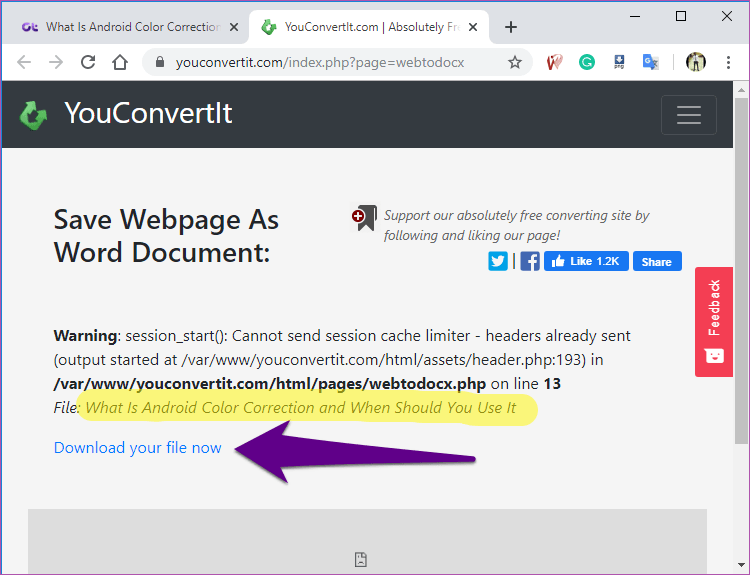750x575 pixels.
Task: Follow on Twitter icon
Action: click(x=497, y=261)
